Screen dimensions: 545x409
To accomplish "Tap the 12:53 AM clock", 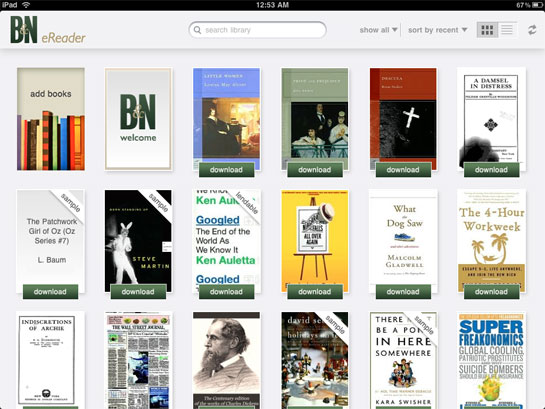I will point(272,5).
